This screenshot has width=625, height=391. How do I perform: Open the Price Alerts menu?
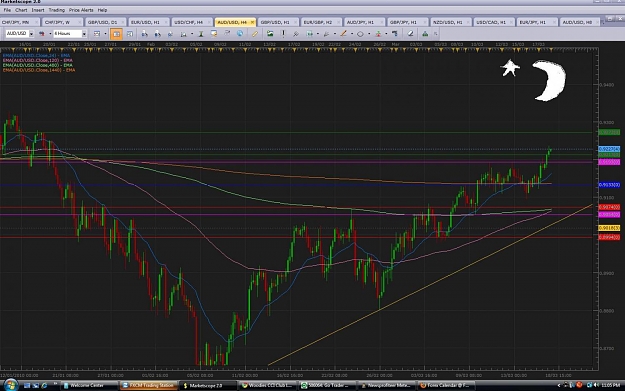[x=81, y=10]
